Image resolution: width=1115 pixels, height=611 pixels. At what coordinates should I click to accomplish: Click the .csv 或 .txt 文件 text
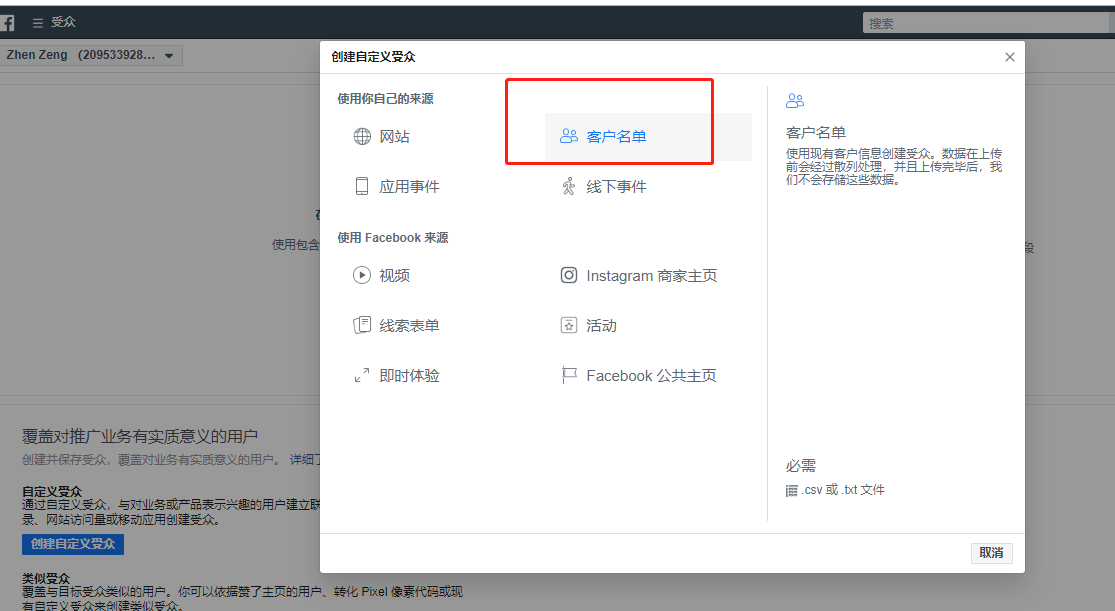point(843,490)
